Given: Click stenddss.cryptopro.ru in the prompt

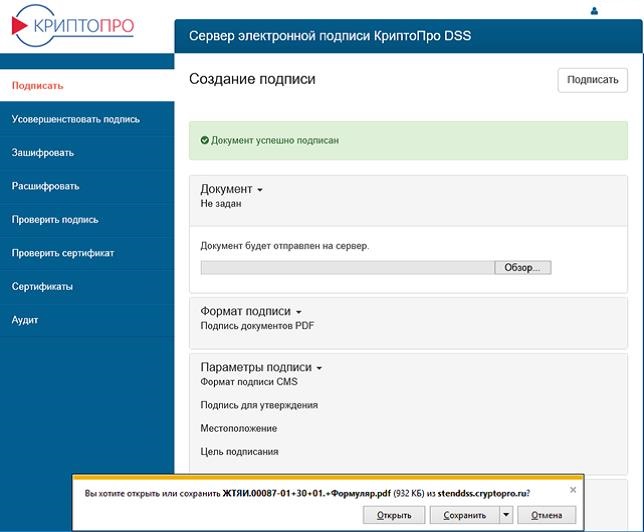Looking at the screenshot, I should 482,493.
